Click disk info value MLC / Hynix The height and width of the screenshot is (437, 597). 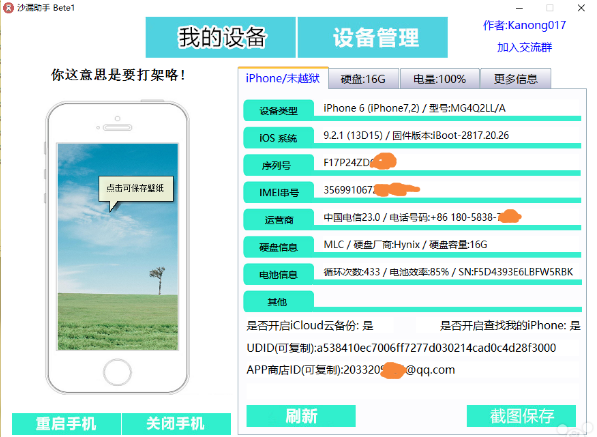405,244
